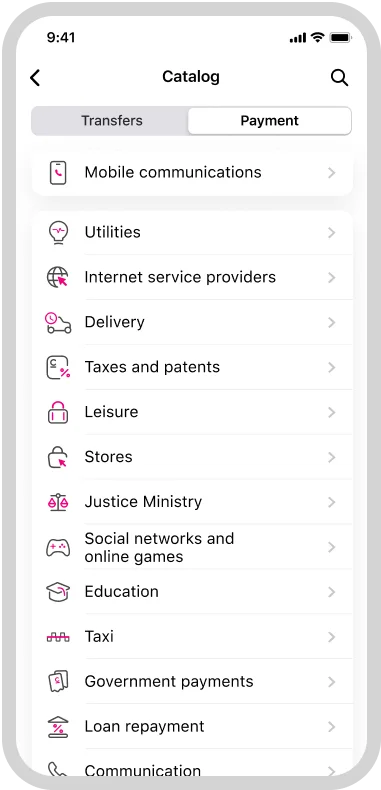Expand Mobile communications with its chevron
Image resolution: width=381 pixels, height=790 pixels.
(332, 173)
